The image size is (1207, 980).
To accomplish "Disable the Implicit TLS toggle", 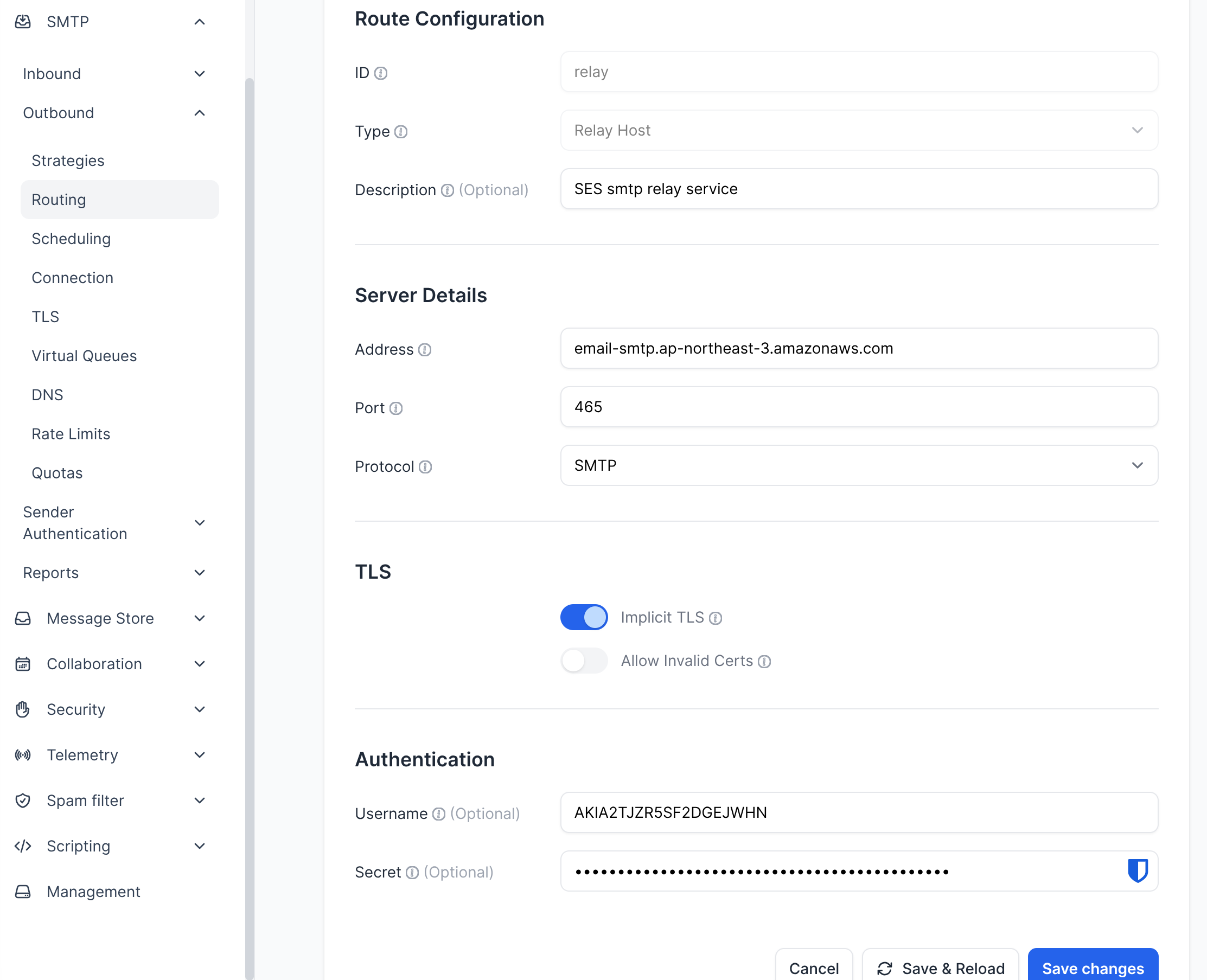I will pyautogui.click(x=584, y=617).
